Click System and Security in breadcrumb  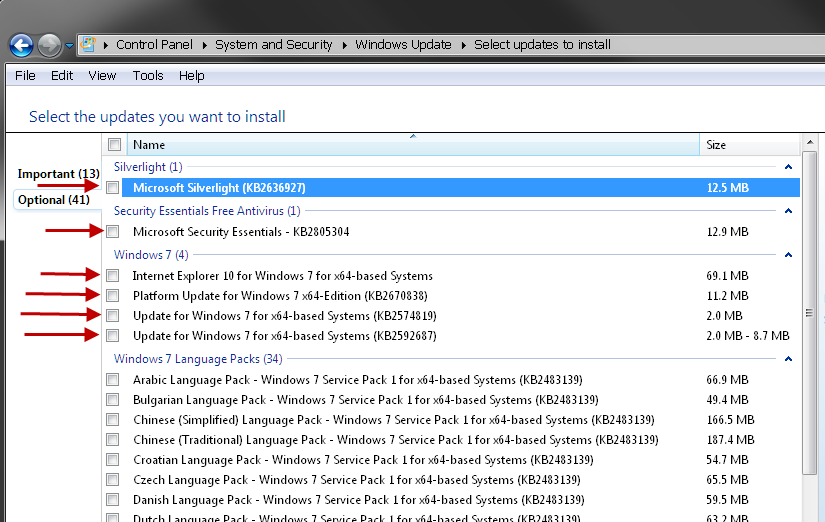click(273, 45)
